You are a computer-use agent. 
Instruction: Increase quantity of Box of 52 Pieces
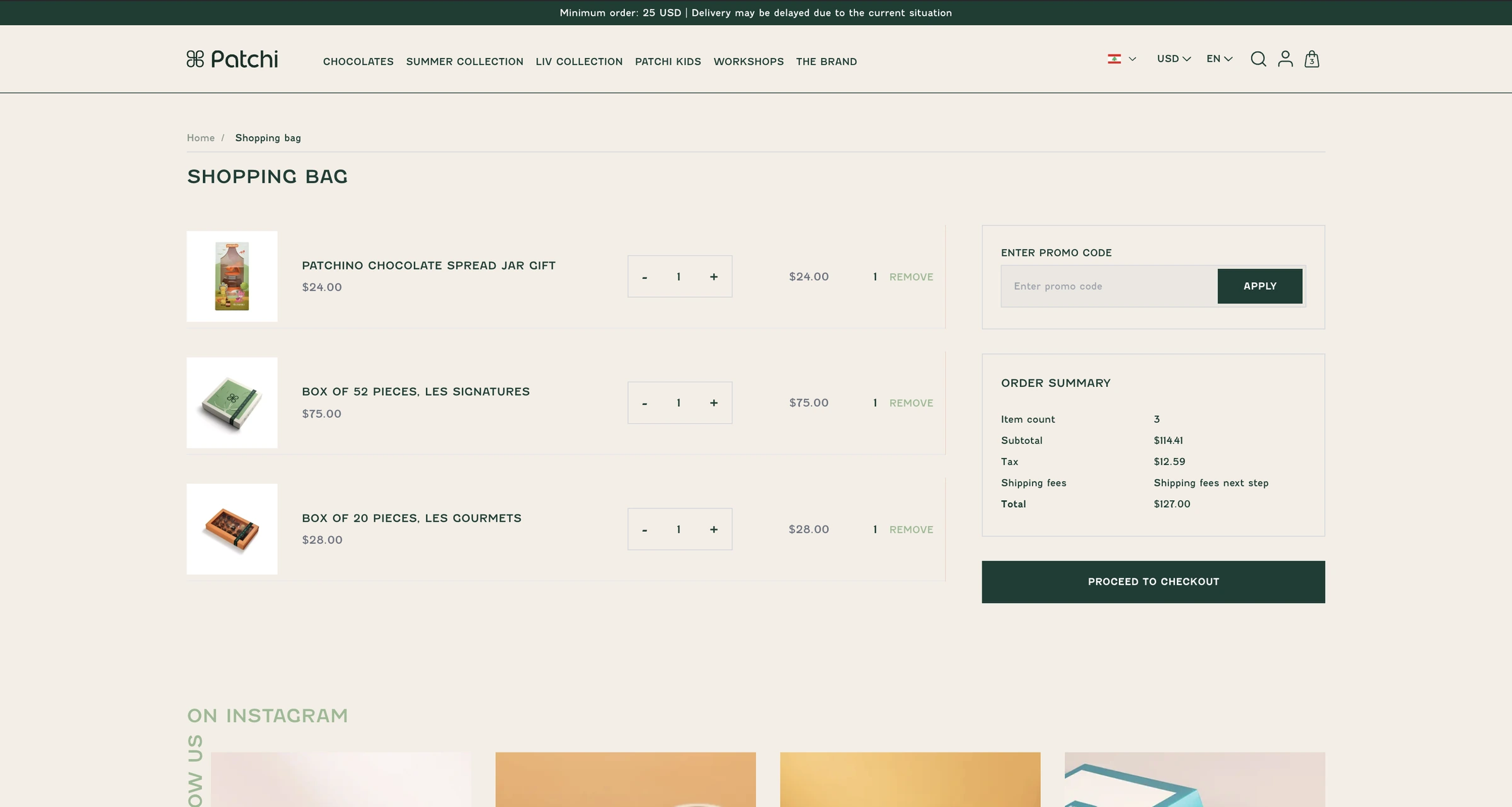click(x=714, y=403)
